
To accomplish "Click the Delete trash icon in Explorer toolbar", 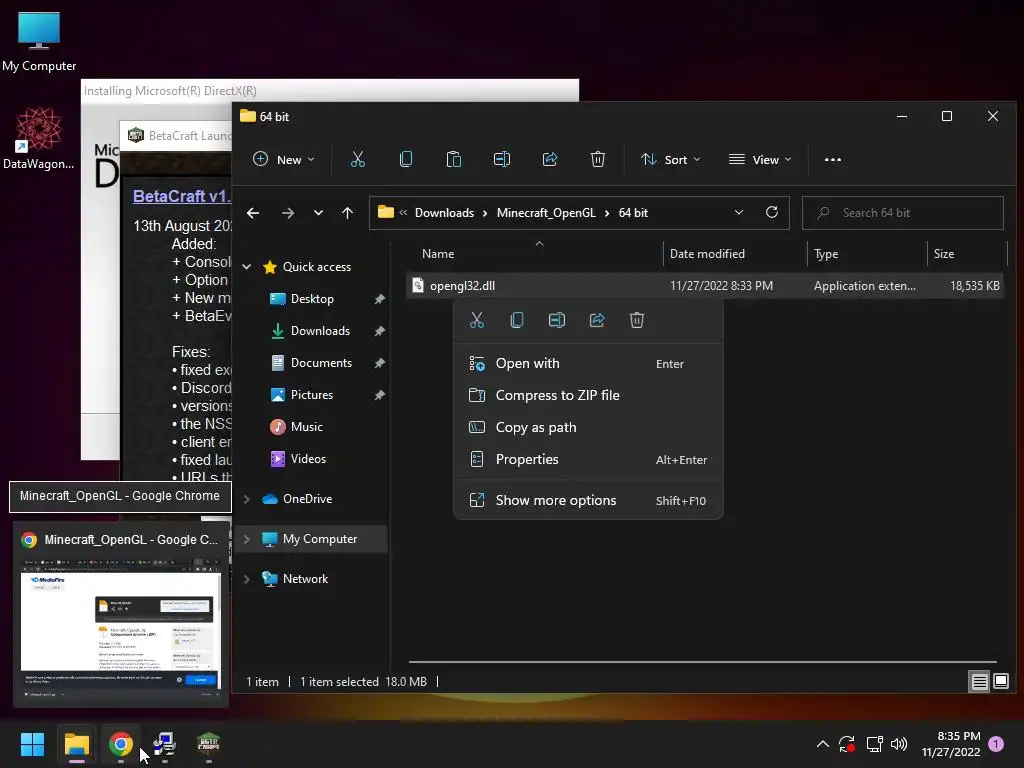I will [598, 159].
